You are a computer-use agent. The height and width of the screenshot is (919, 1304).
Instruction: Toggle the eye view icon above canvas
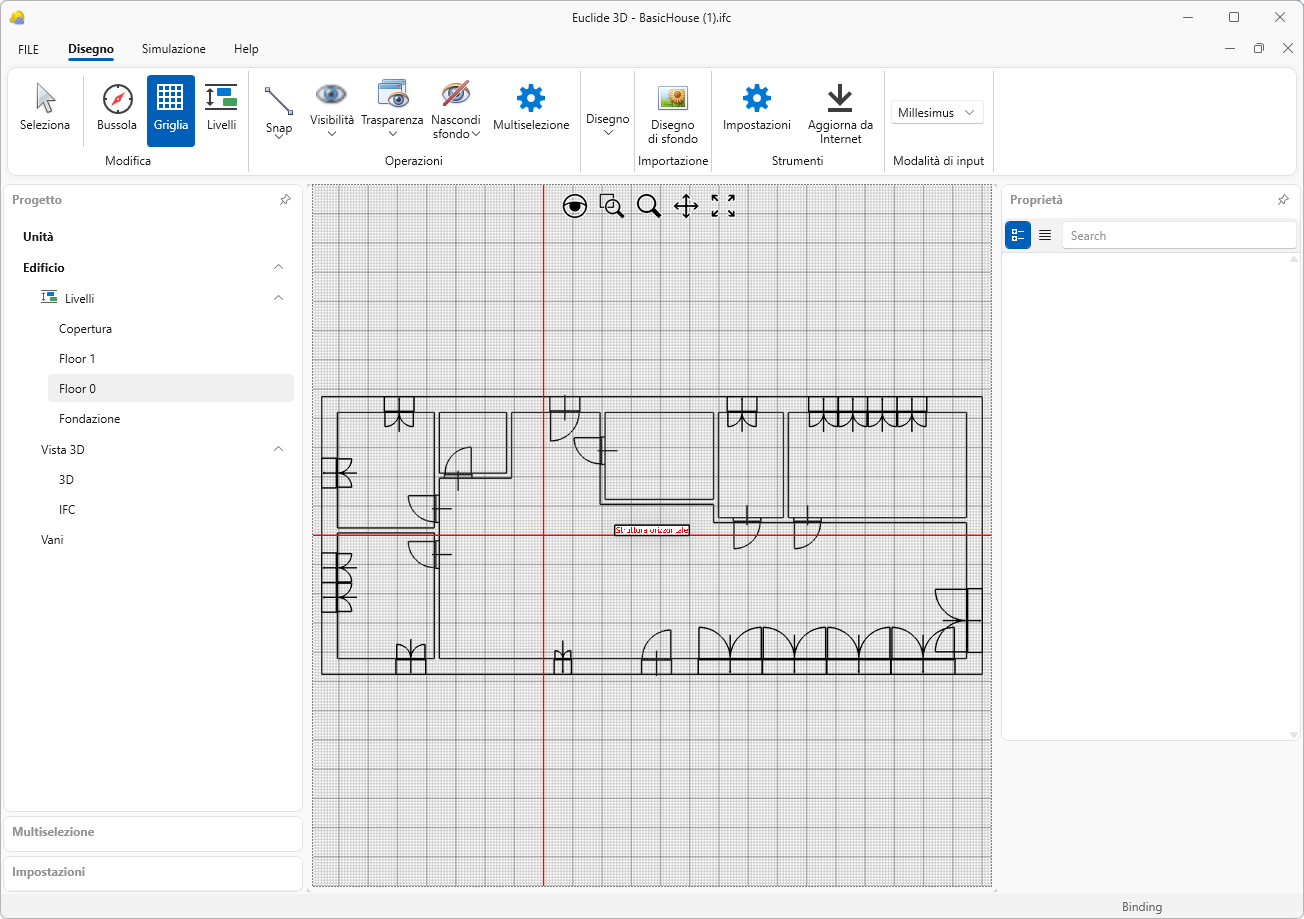click(x=575, y=206)
